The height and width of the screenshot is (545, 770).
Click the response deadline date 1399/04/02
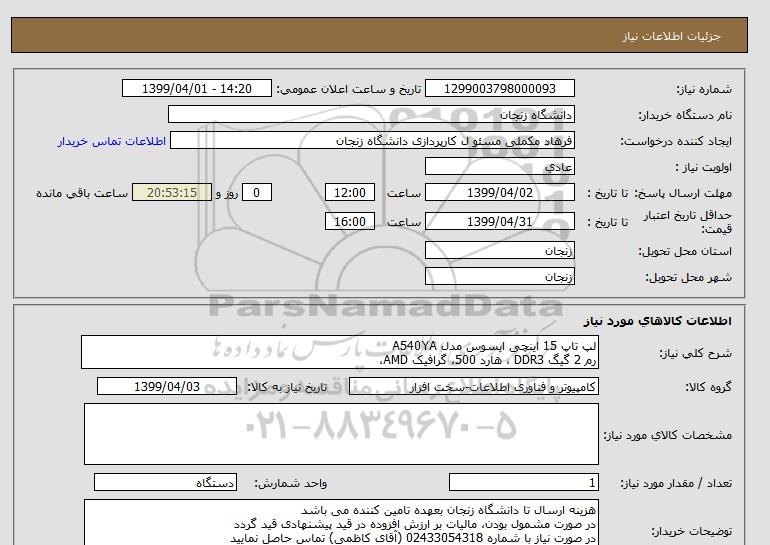click(x=499, y=192)
